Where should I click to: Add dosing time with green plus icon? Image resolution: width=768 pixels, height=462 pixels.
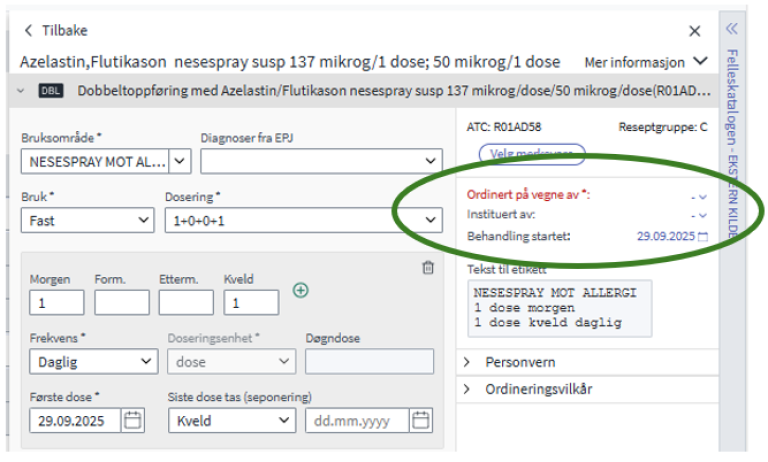(x=300, y=290)
